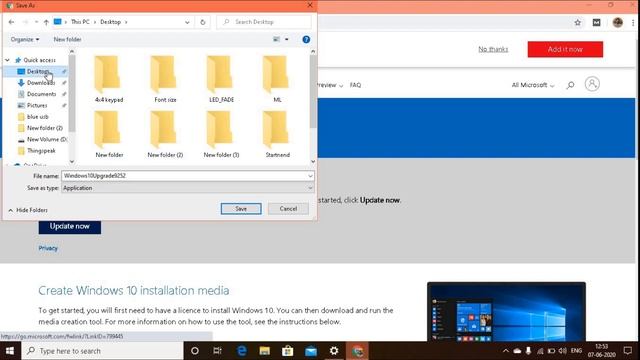Open the Font size folder
The width and height of the screenshot is (640, 360).
pyautogui.click(x=165, y=79)
